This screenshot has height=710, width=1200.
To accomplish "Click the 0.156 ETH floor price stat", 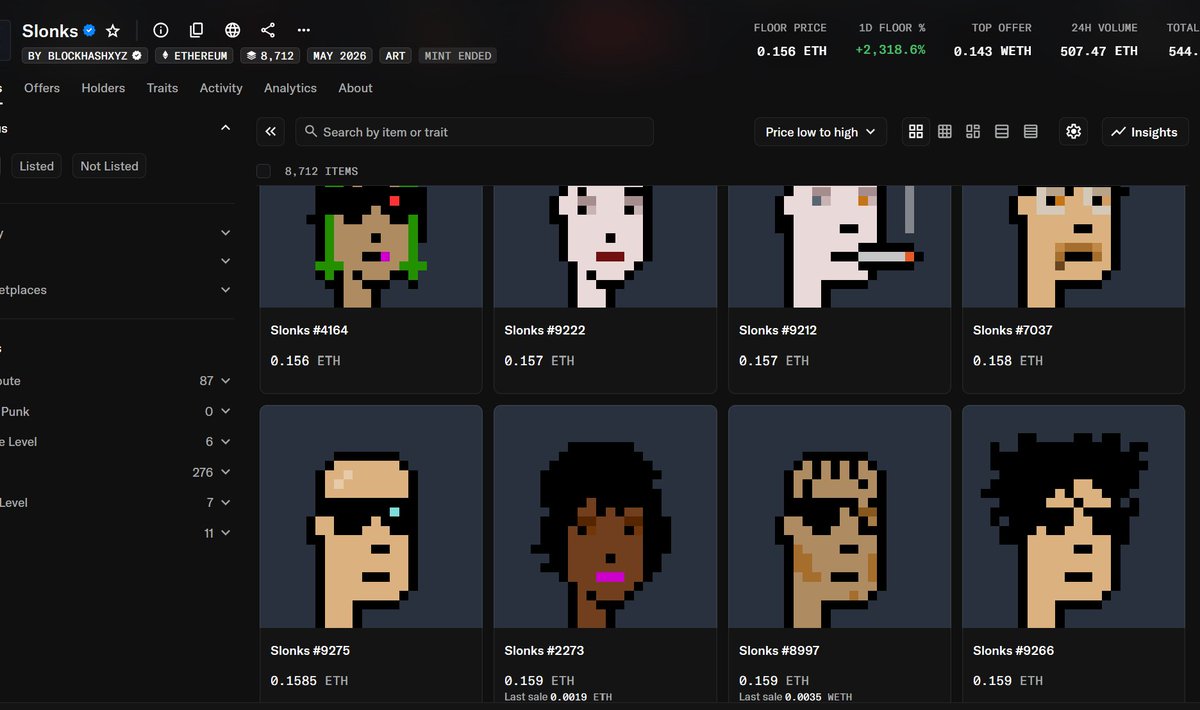I will pos(791,50).
